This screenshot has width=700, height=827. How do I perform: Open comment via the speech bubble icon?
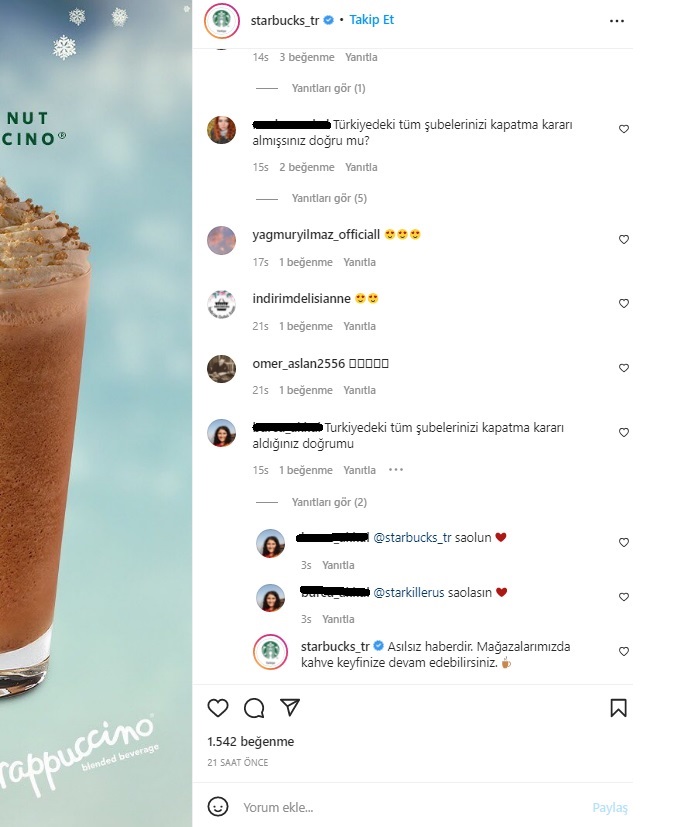[254, 708]
